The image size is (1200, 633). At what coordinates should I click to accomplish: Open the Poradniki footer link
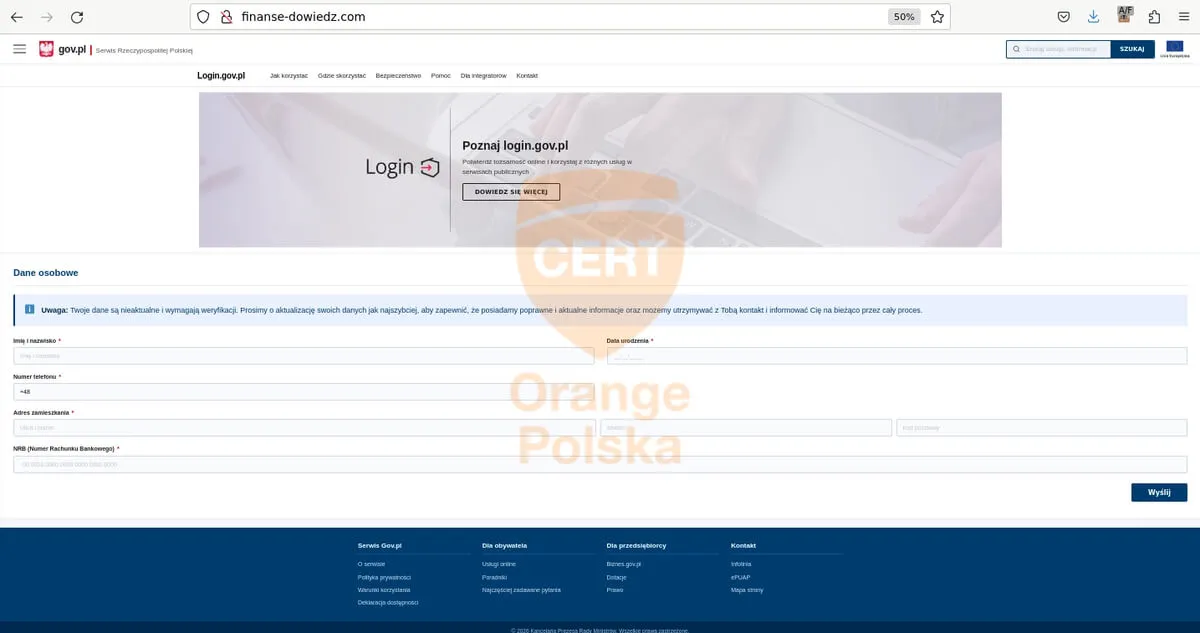tap(494, 577)
